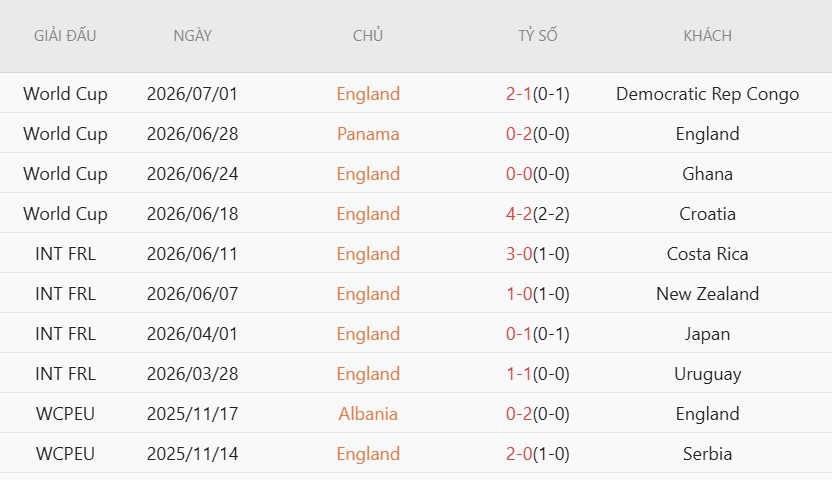Open England link in 2026/07/01 row
This screenshot has width=832, height=480.
click(368, 94)
